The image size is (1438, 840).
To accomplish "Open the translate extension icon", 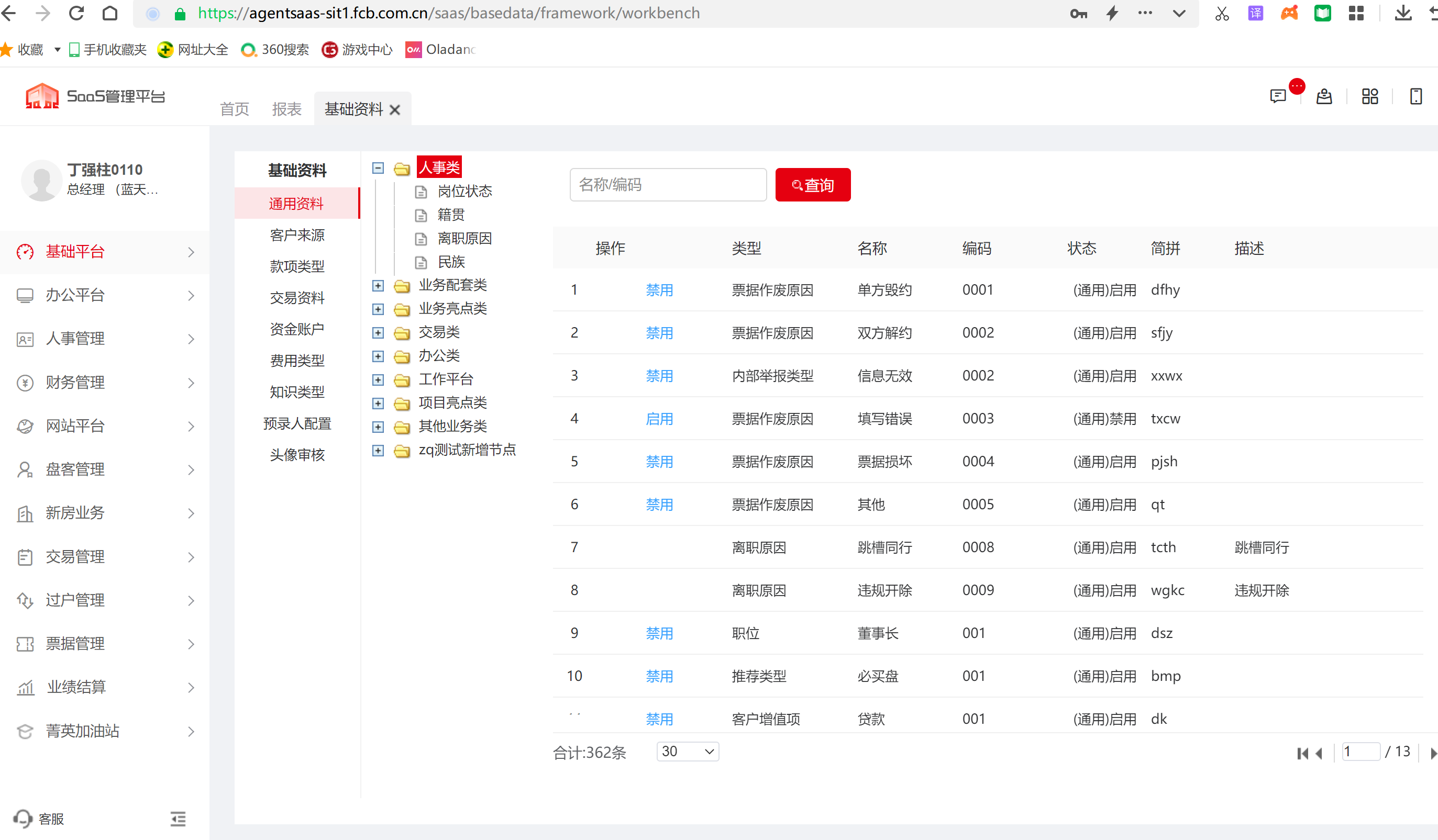I will [1255, 13].
